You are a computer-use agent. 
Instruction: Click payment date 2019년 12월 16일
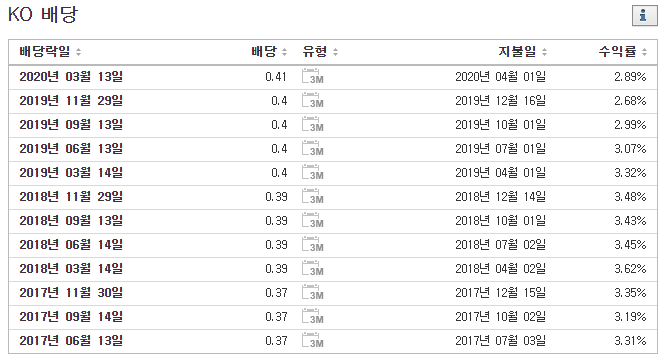pos(500,101)
